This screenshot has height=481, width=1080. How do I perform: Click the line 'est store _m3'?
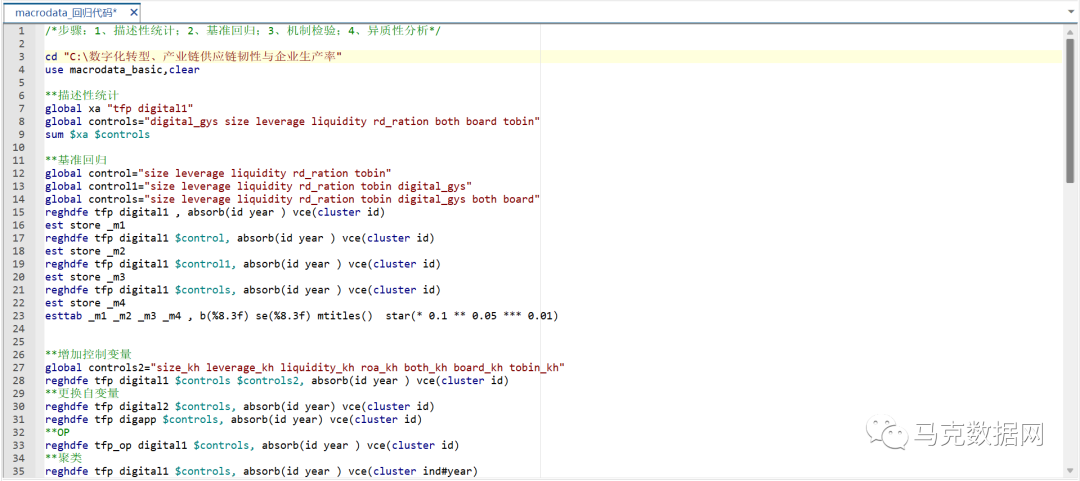85,277
